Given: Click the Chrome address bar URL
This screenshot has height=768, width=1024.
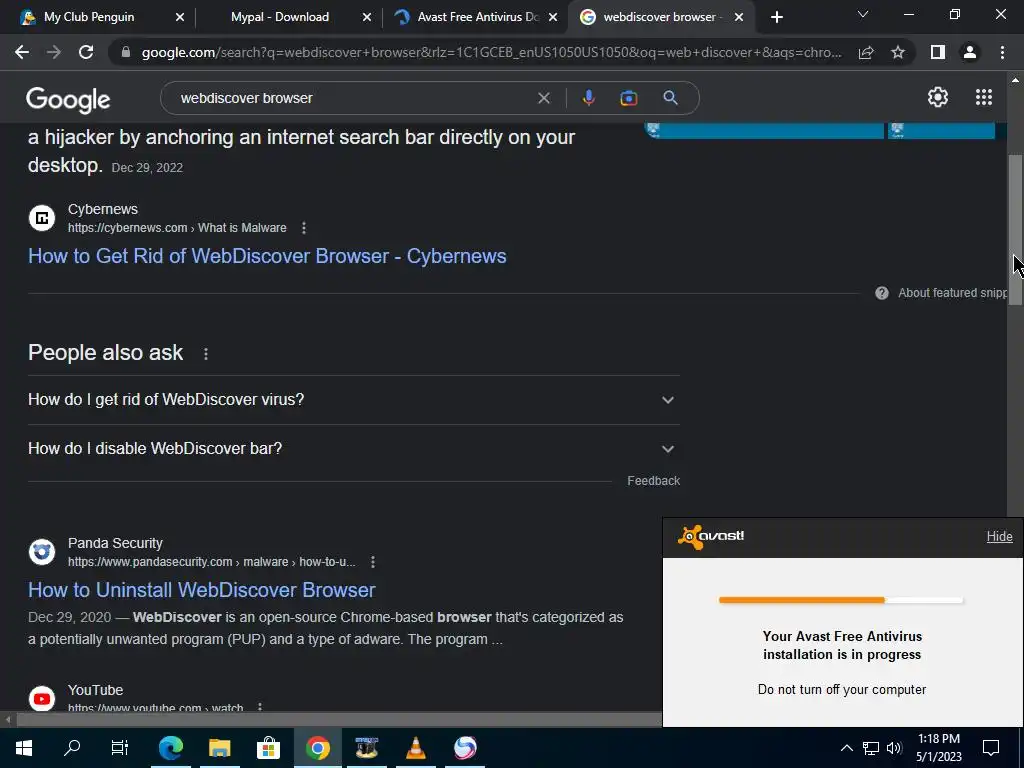Looking at the screenshot, I should [x=491, y=52].
